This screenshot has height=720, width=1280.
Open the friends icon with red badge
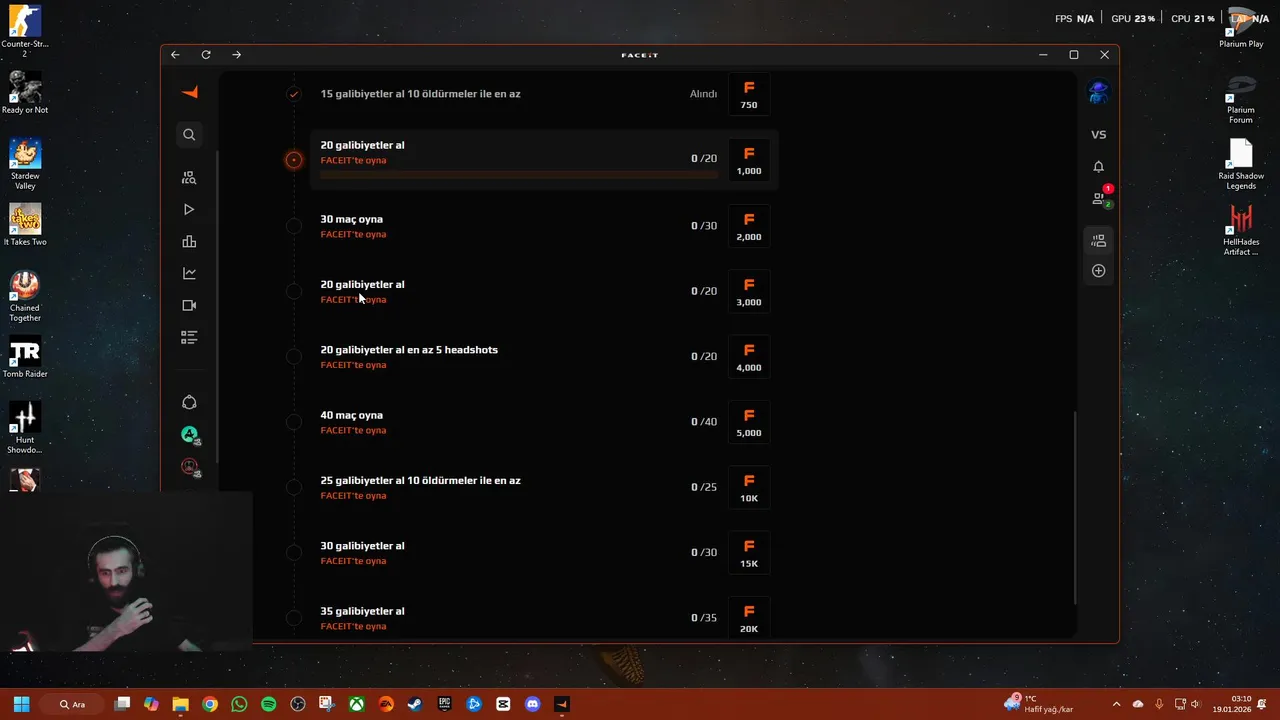pos(1100,197)
